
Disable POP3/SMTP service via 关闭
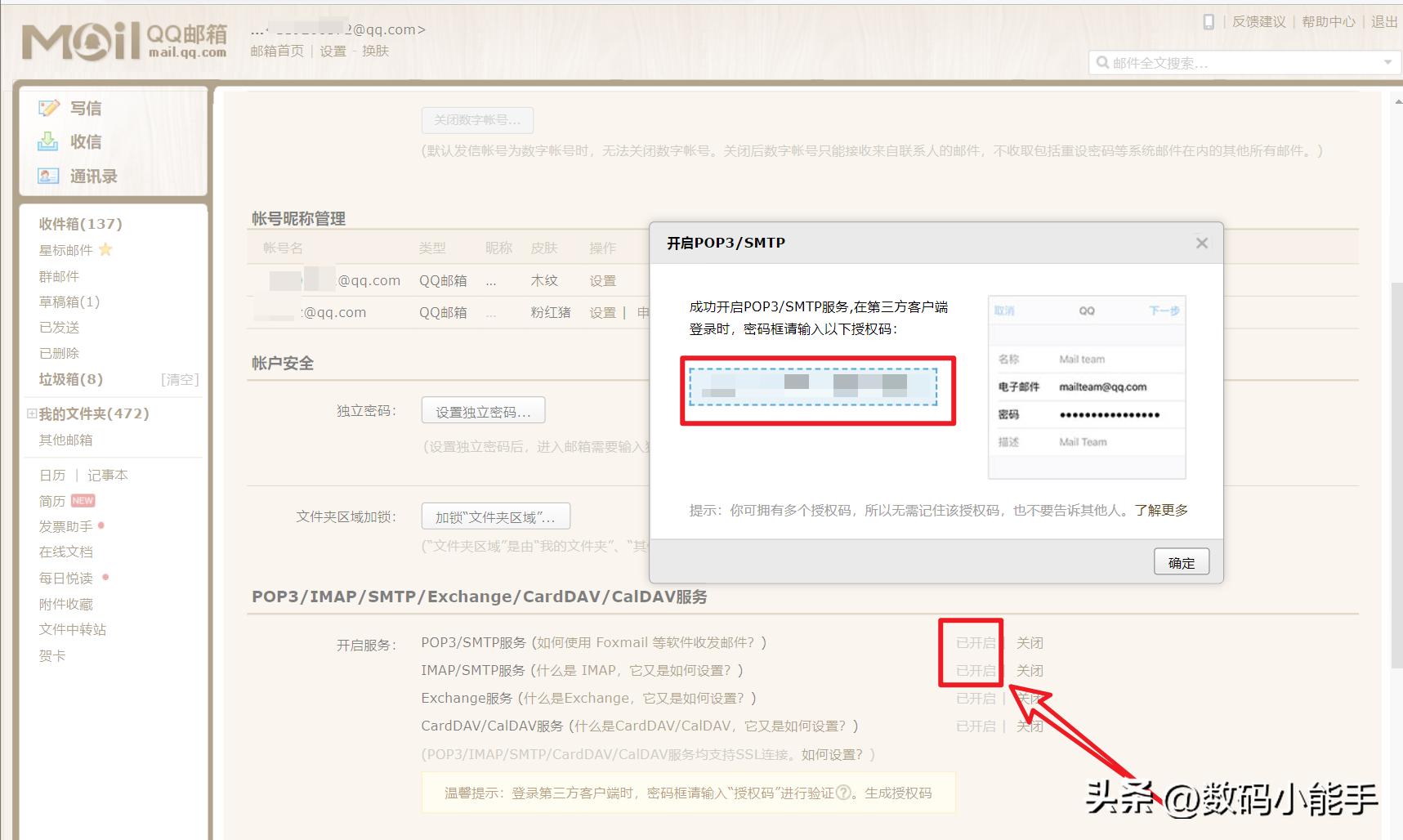pos(1030,642)
